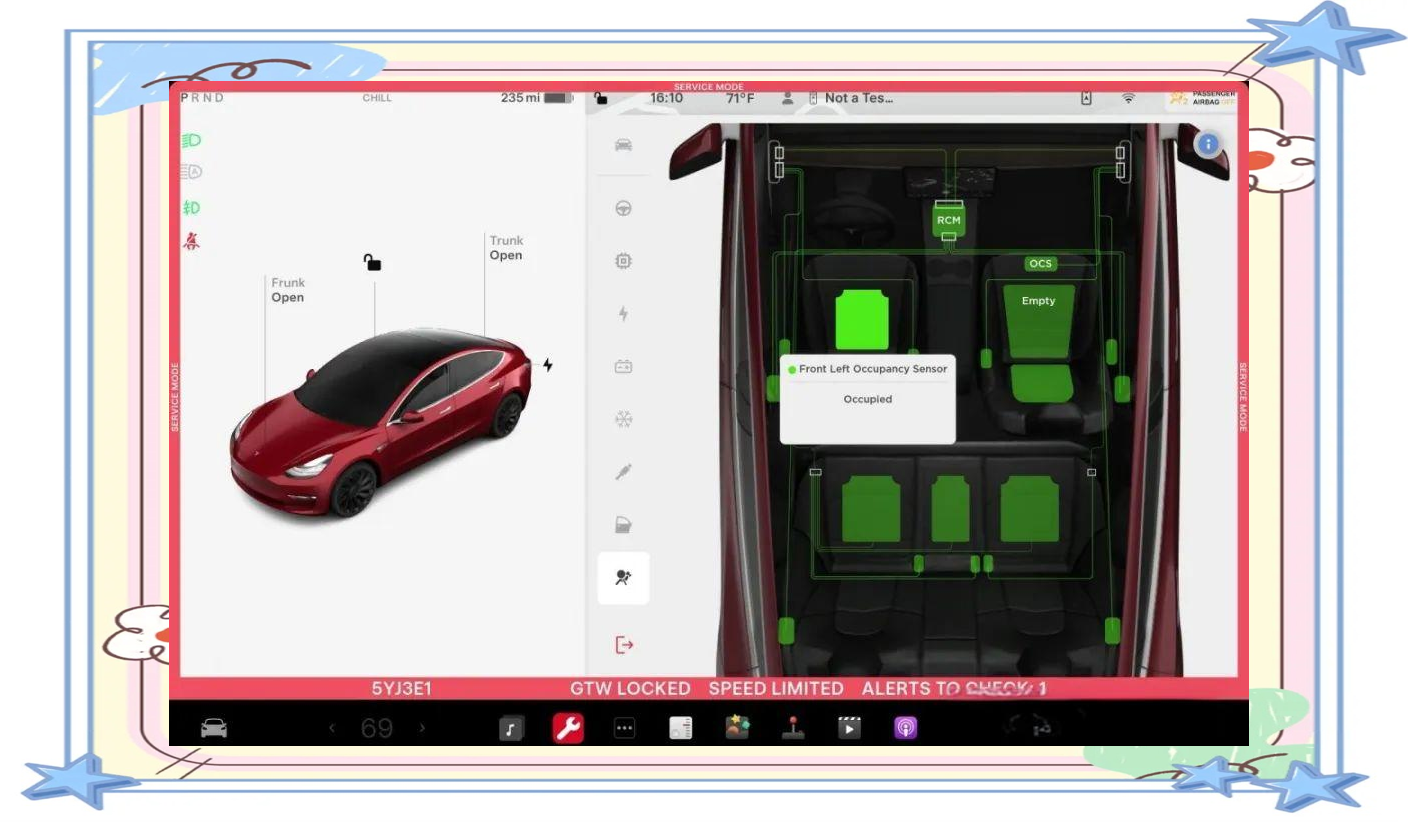Screen dimensions: 1408x822
Task: Open the lightning bolt high-voltage section
Action: point(623,314)
